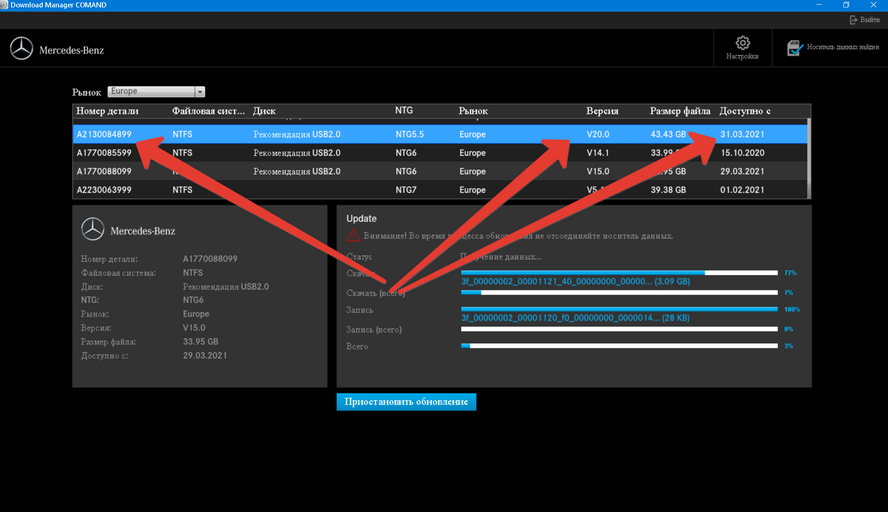Click the table's vertical scrollbar
Image resolution: width=888 pixels, height=512 pixels.
click(x=809, y=159)
